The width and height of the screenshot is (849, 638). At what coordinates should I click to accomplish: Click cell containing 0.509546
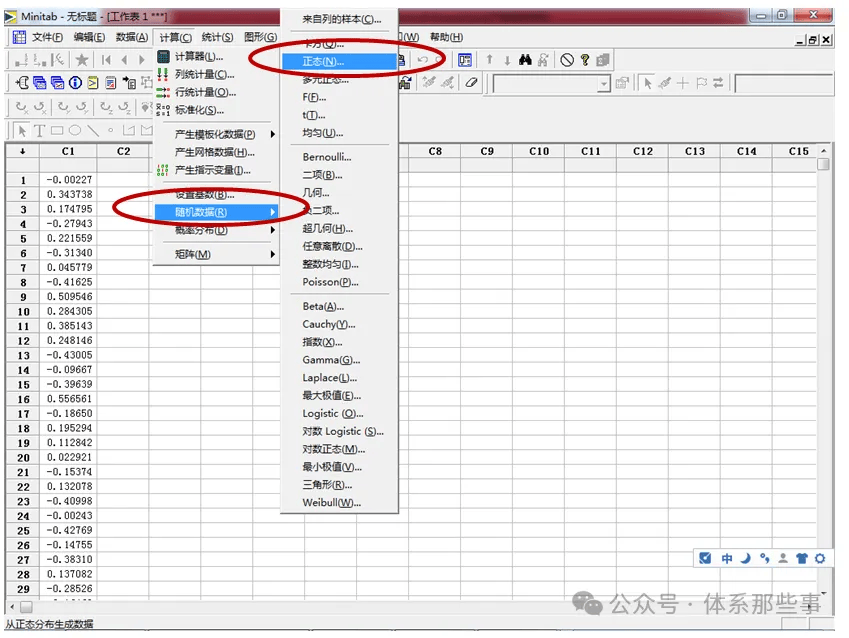[68, 296]
